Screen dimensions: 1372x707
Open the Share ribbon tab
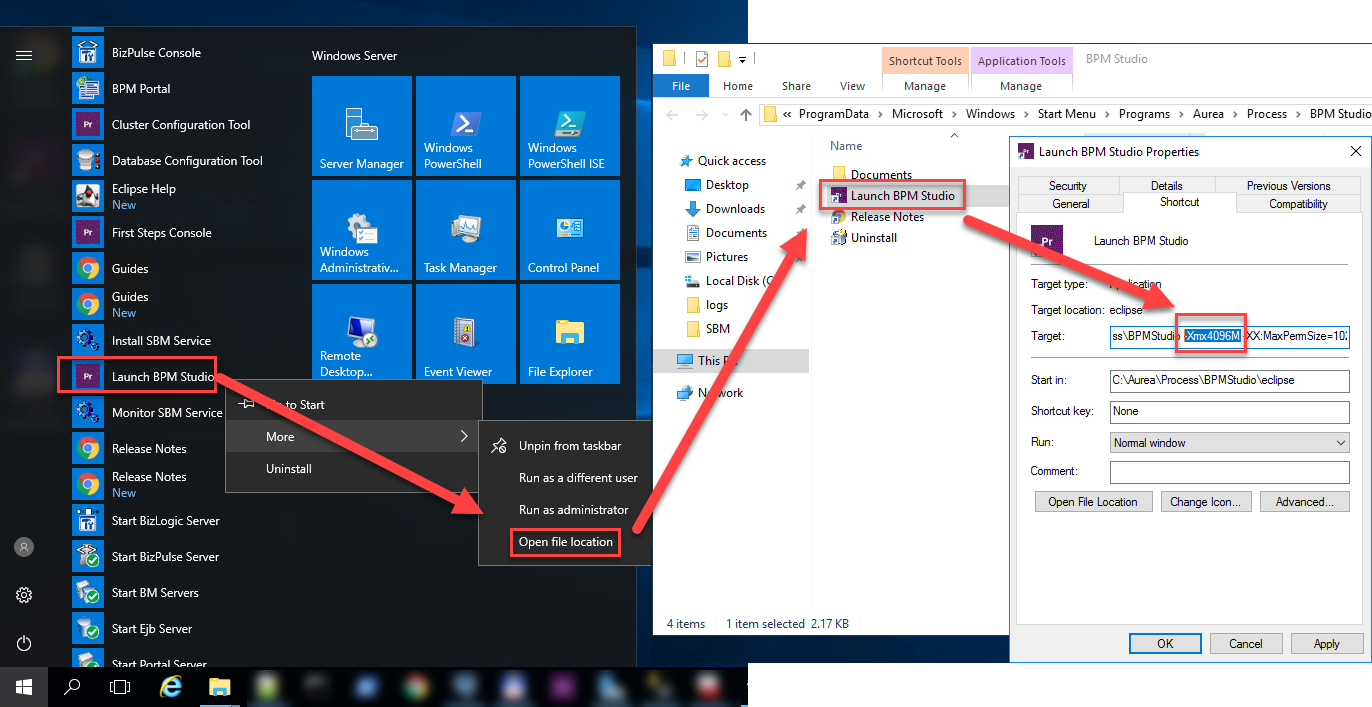(x=797, y=86)
